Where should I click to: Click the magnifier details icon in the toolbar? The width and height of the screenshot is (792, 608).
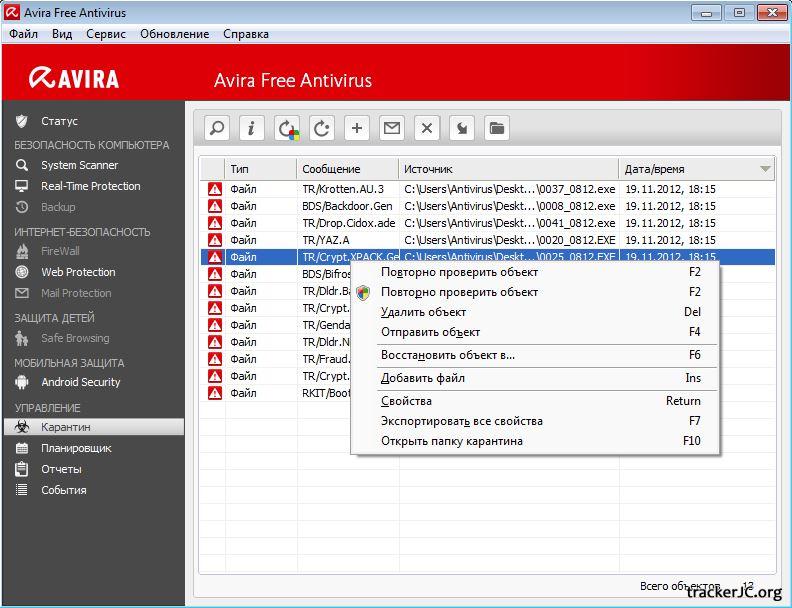[x=217, y=128]
